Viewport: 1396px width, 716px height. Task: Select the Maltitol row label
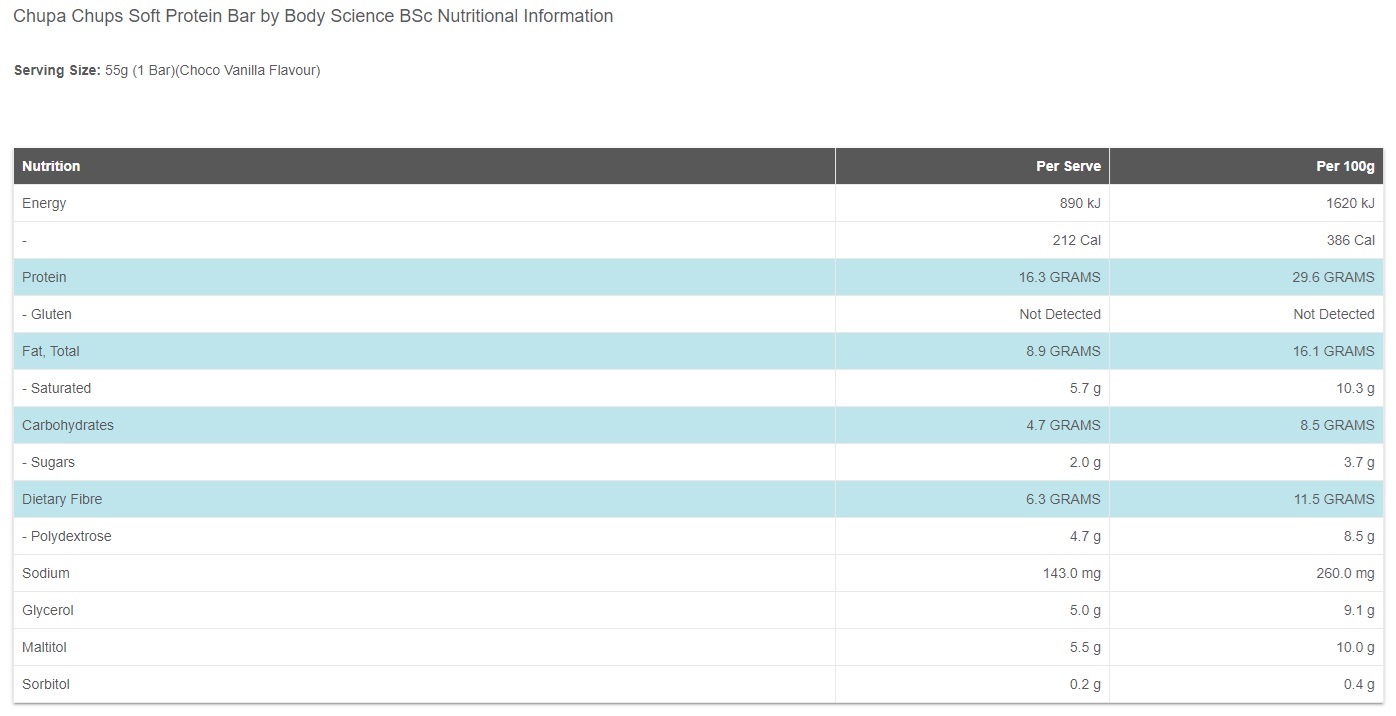(44, 647)
